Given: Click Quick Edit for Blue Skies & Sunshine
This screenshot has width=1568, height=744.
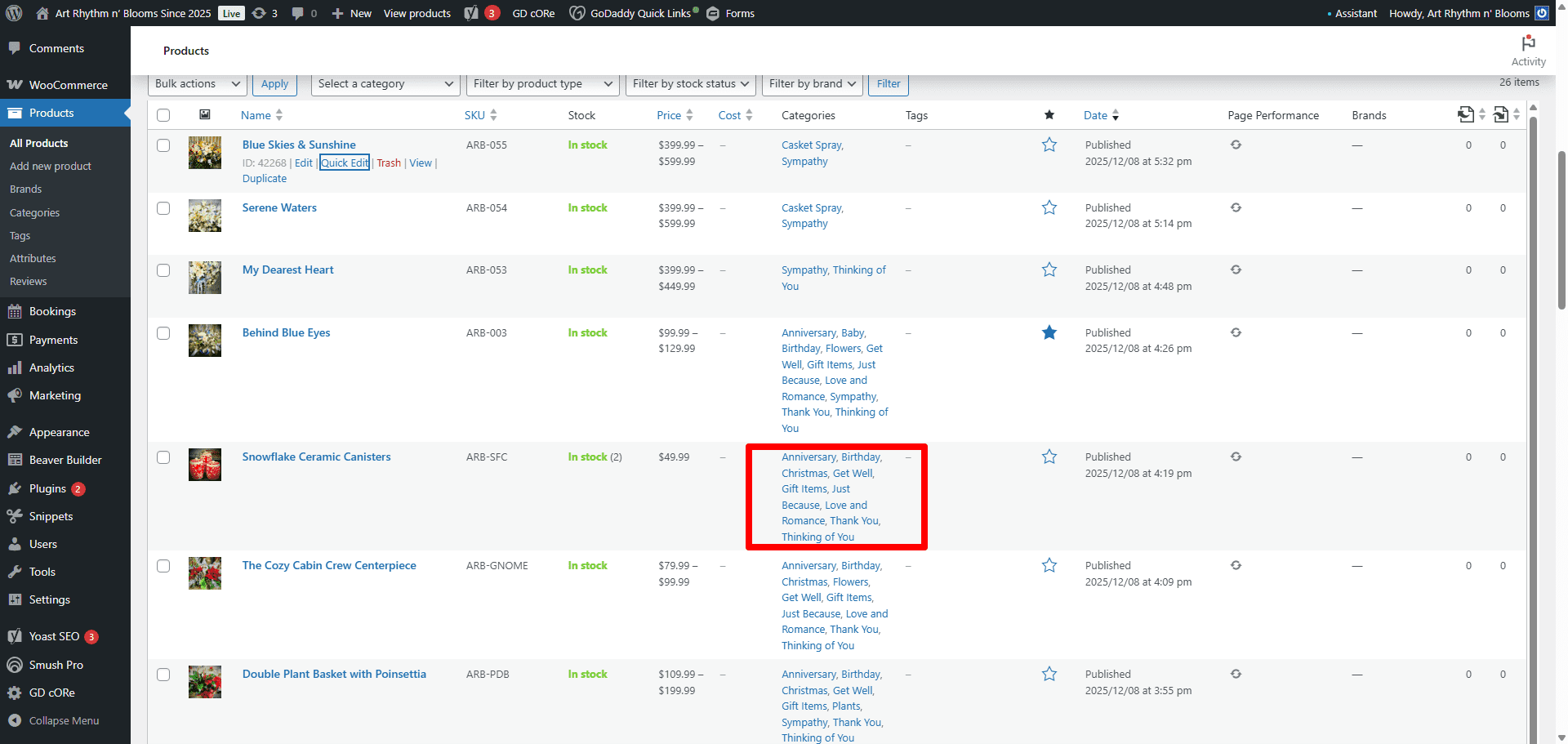Looking at the screenshot, I should coord(344,163).
